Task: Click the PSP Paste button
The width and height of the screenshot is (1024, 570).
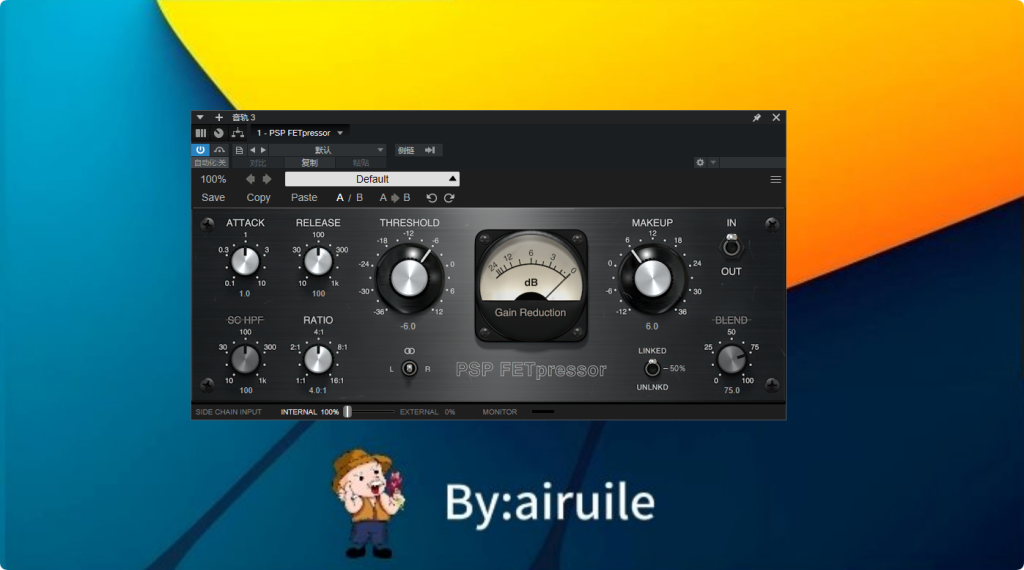Action: 304,198
